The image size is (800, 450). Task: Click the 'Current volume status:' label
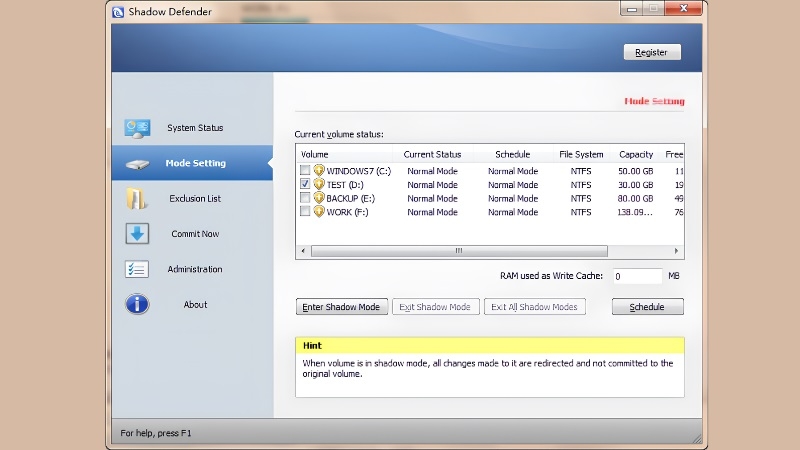pos(339,134)
